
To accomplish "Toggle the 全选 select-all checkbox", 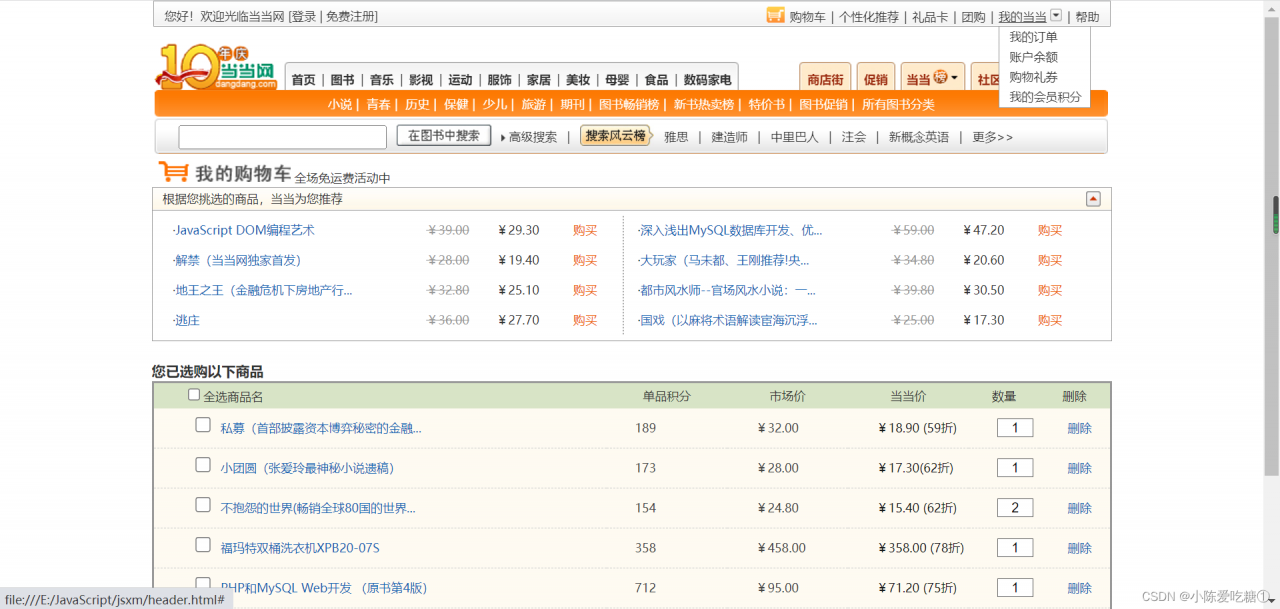I will point(194,395).
